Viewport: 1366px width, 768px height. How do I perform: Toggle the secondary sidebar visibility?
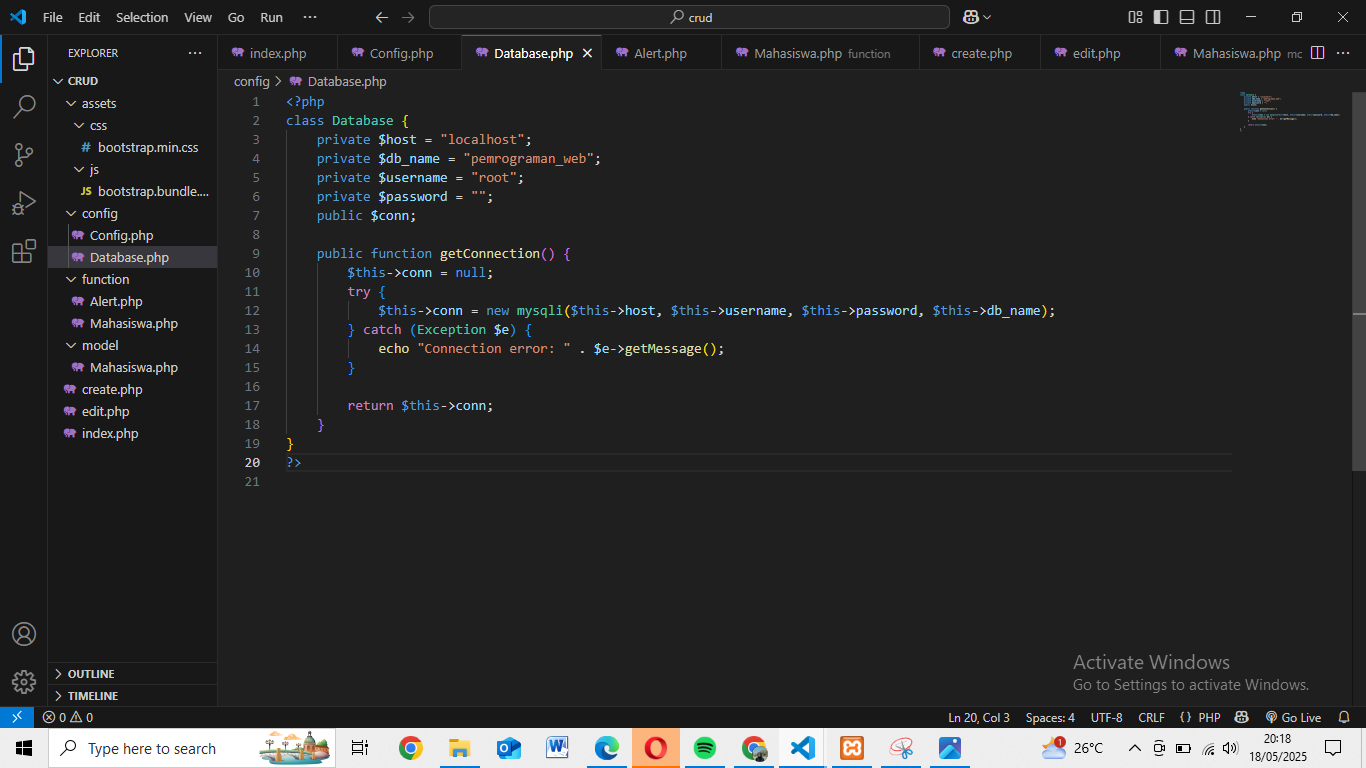[1212, 17]
